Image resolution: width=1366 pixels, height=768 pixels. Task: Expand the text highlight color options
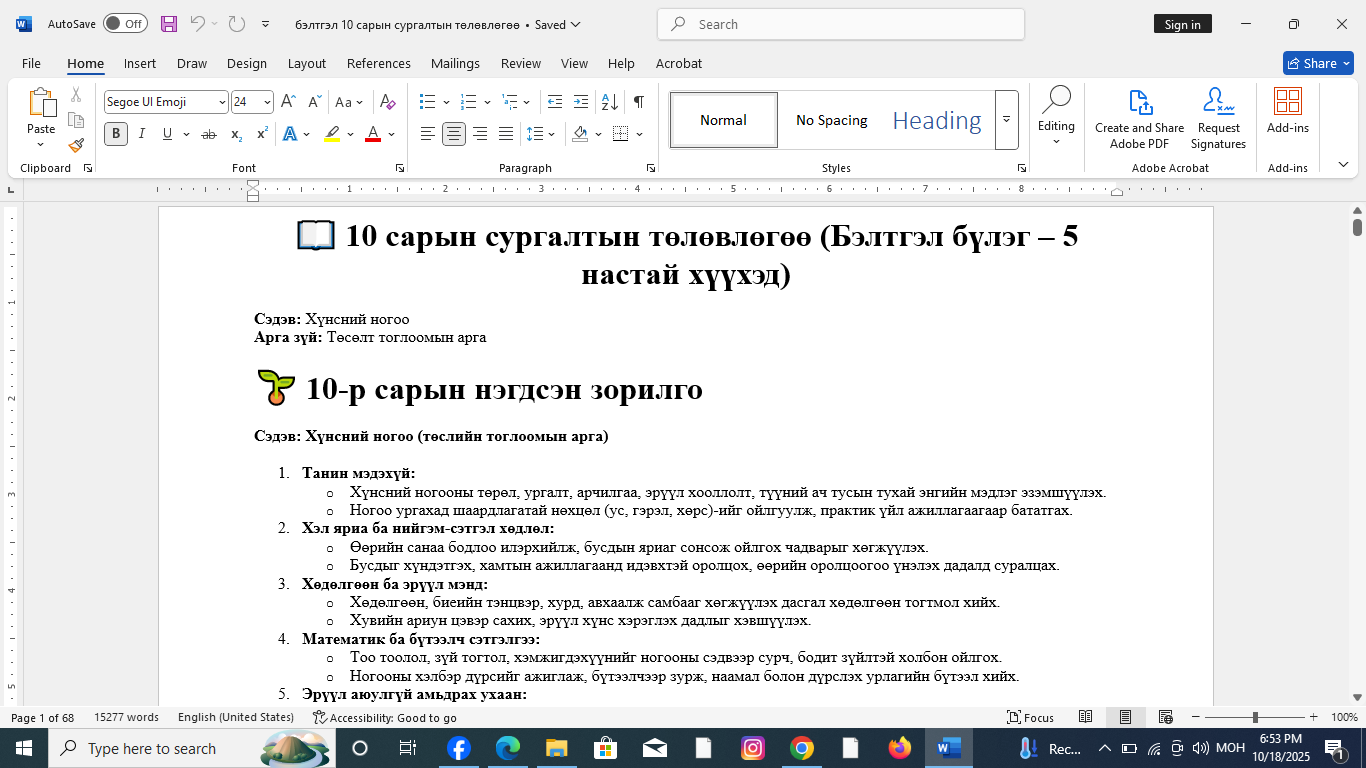pyautogui.click(x=349, y=134)
